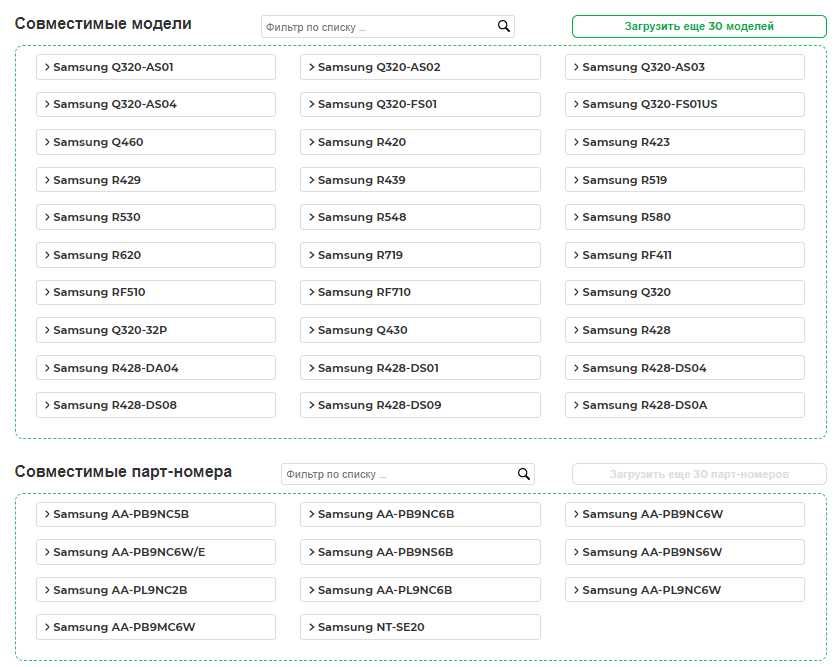This screenshot has width=838, height=667.
Task: Open Samsung Q320-AS04 entry
Action: 156,104
